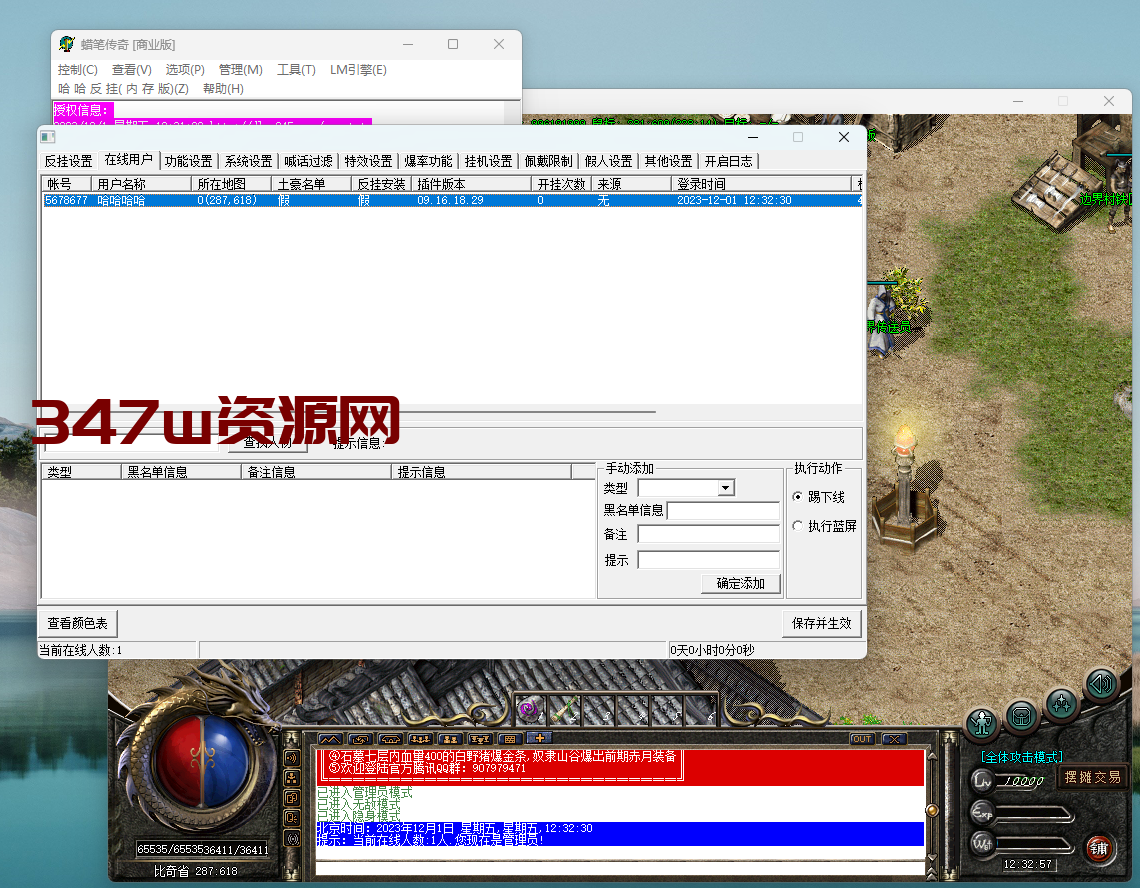
Task: Click the 黑名单信息 column header in lower list
Action: click(181, 472)
